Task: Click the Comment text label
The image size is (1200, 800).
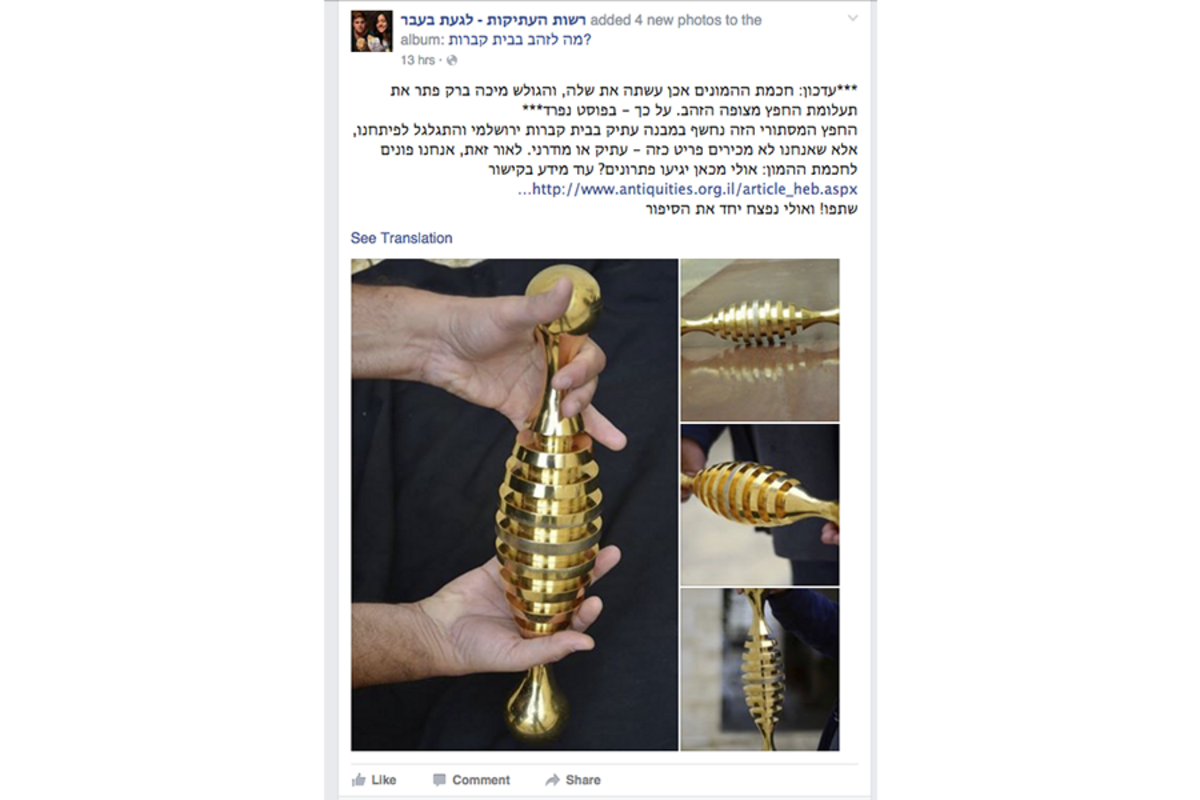Action: [x=481, y=780]
